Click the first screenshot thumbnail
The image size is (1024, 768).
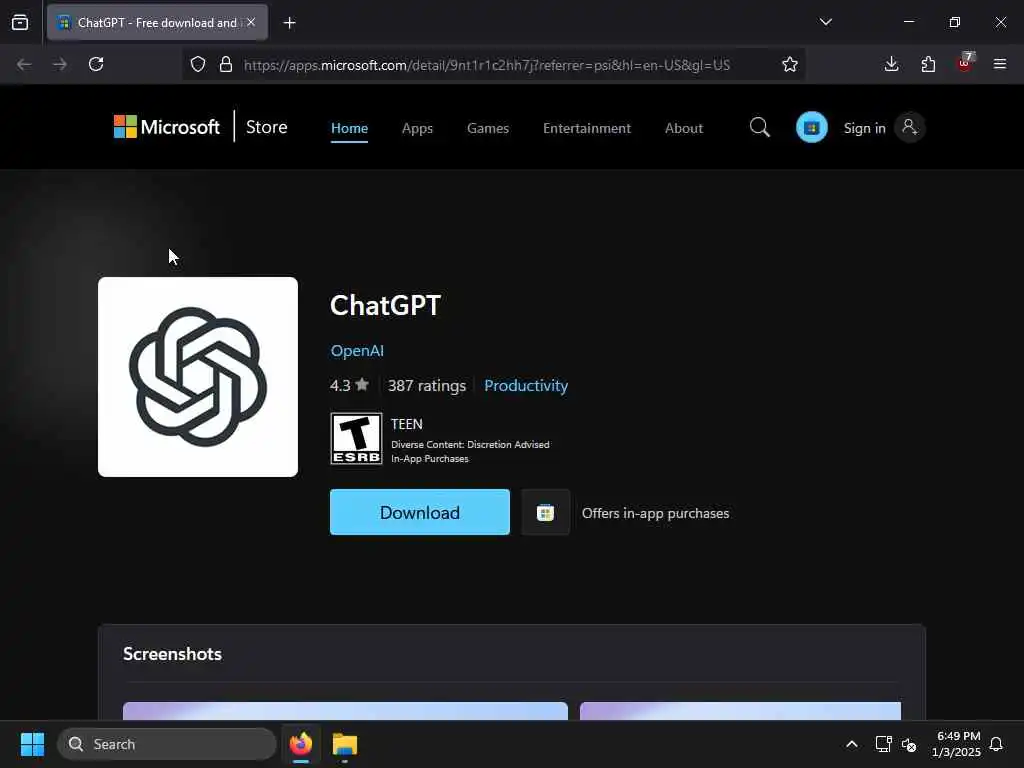[345, 711]
